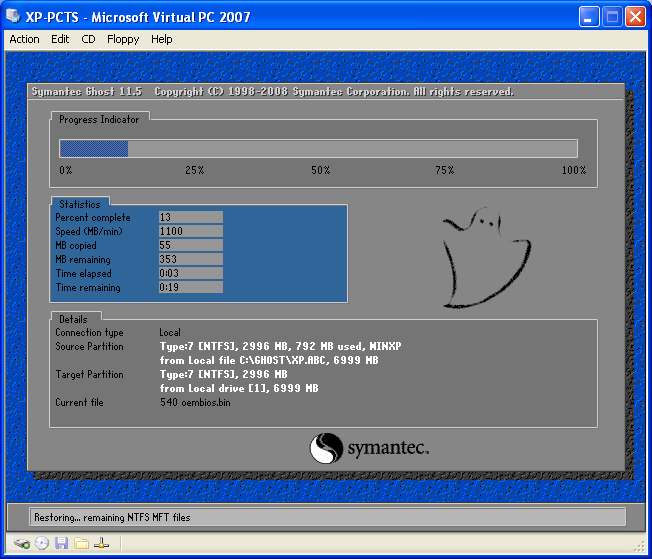Click the 0% progress label
Image resolution: width=652 pixels, height=559 pixels.
[x=65, y=170]
